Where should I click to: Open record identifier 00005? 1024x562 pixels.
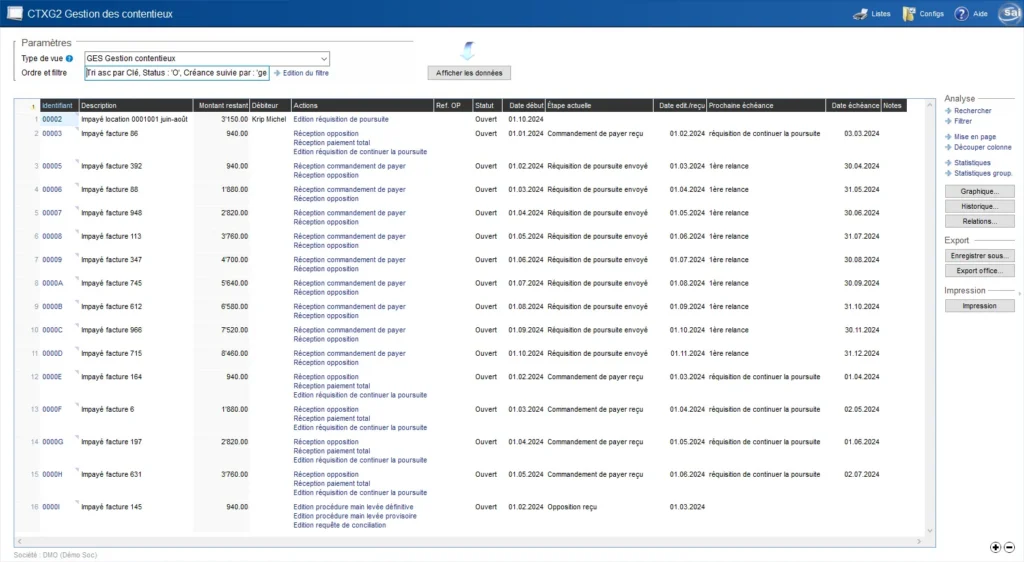52,166
